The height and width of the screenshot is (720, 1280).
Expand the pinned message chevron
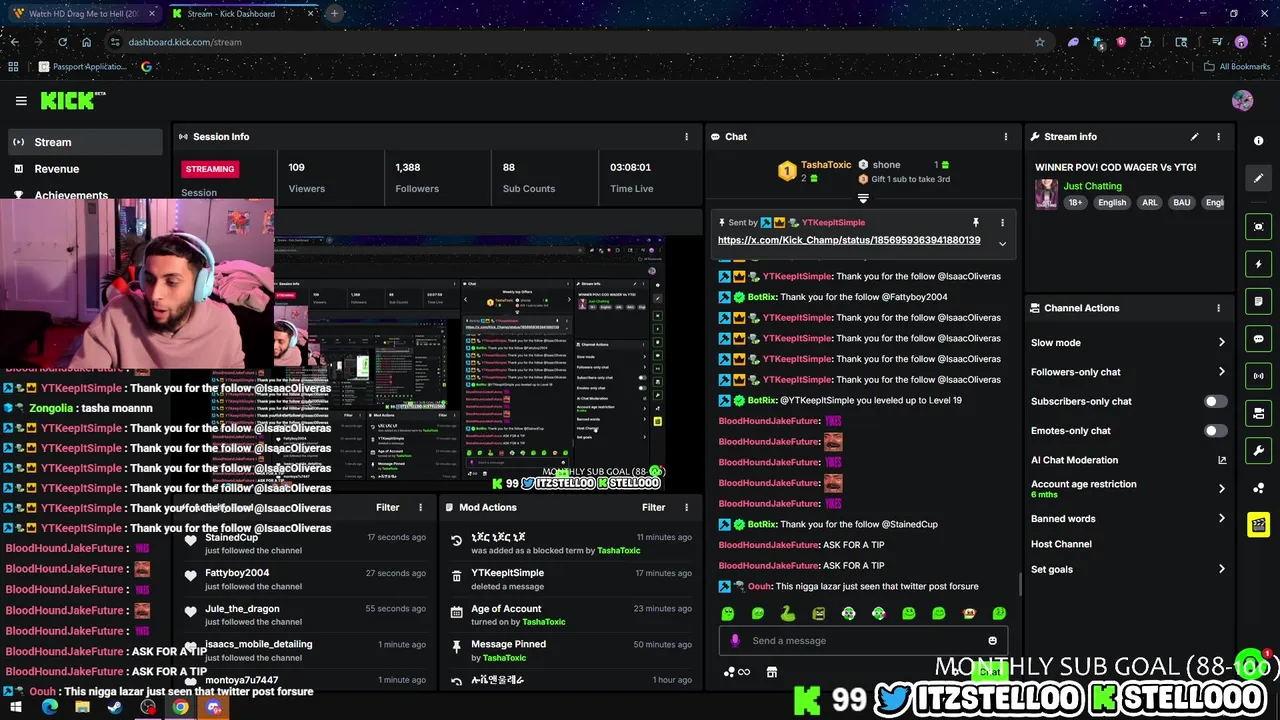(1002, 244)
